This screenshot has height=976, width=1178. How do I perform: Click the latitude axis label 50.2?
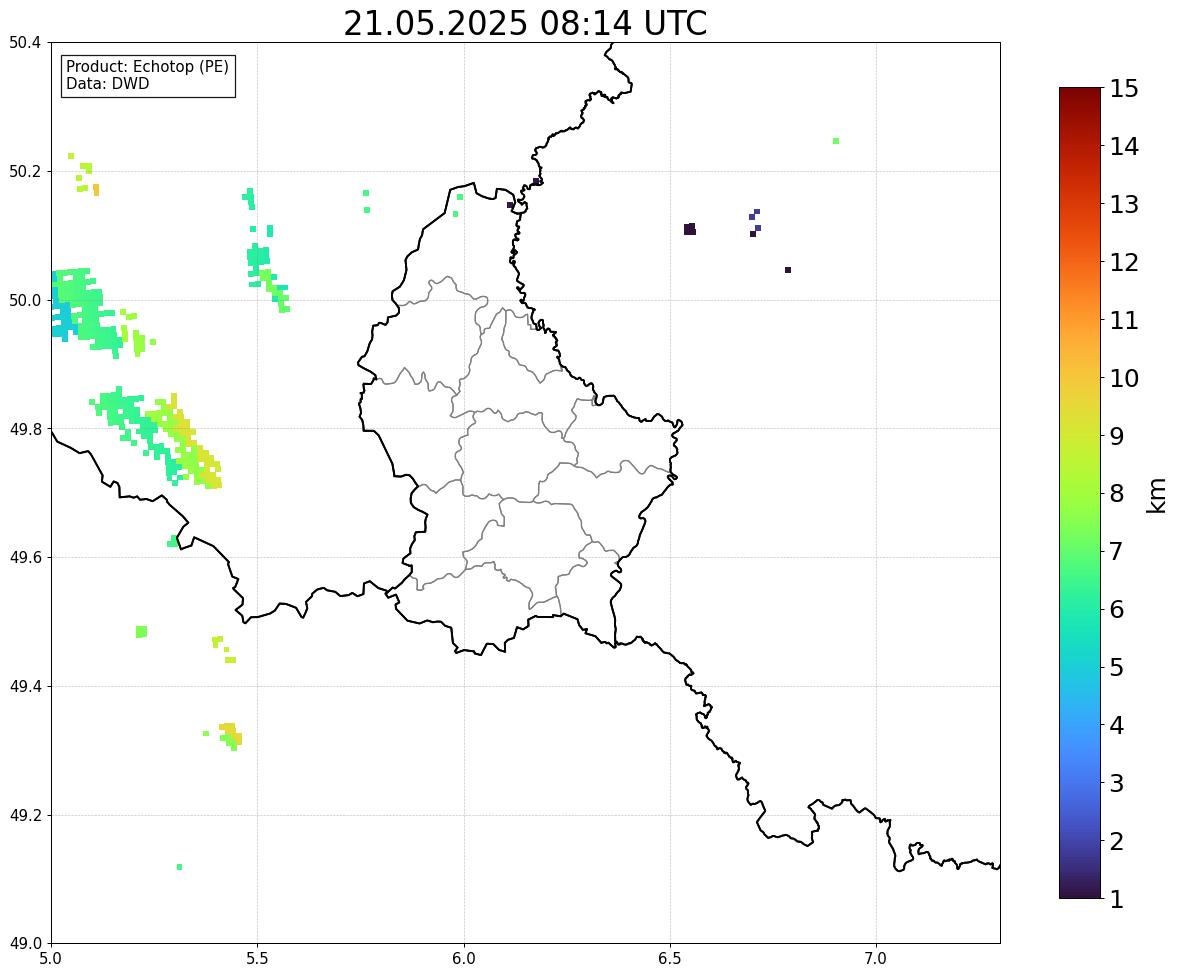pos(26,171)
